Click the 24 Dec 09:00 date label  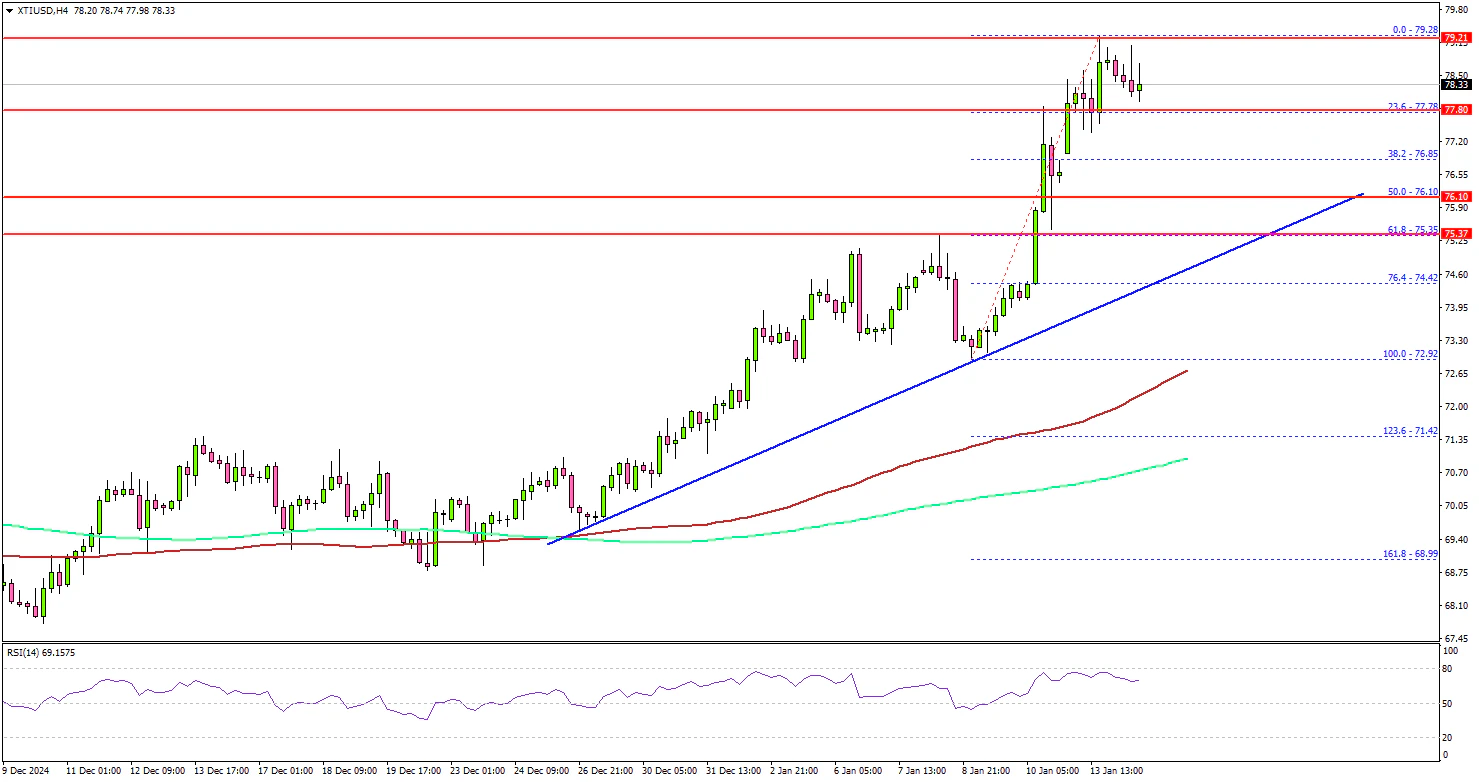543,771
